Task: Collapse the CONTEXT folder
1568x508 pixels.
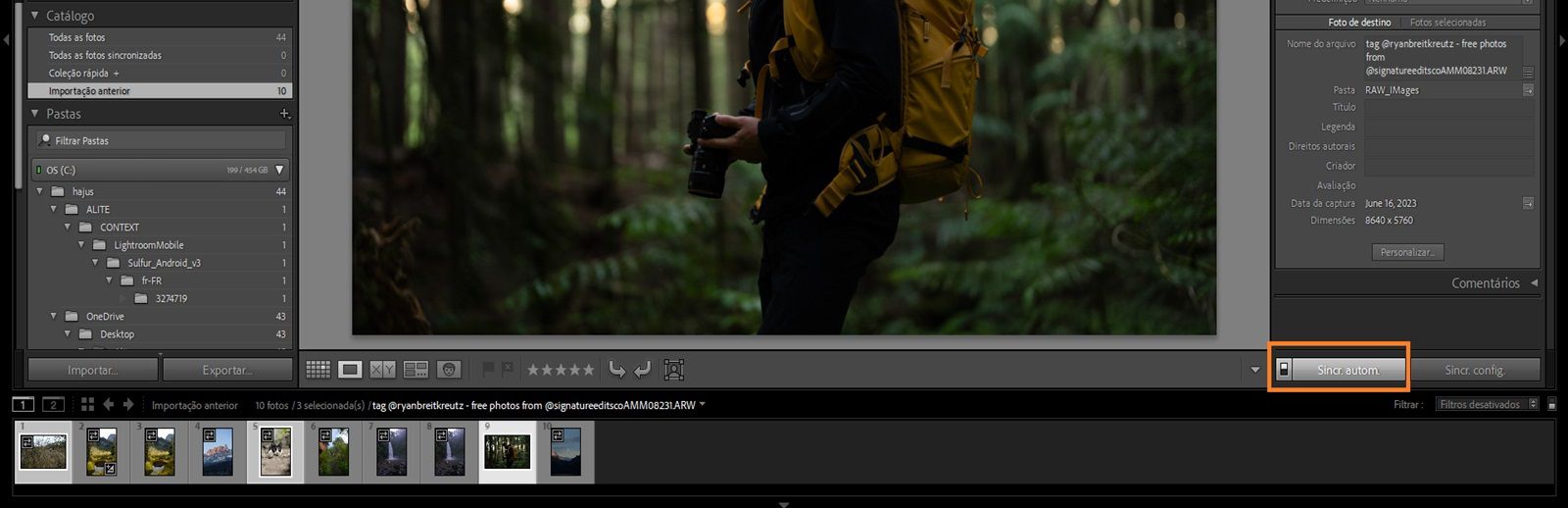Action: (68, 227)
